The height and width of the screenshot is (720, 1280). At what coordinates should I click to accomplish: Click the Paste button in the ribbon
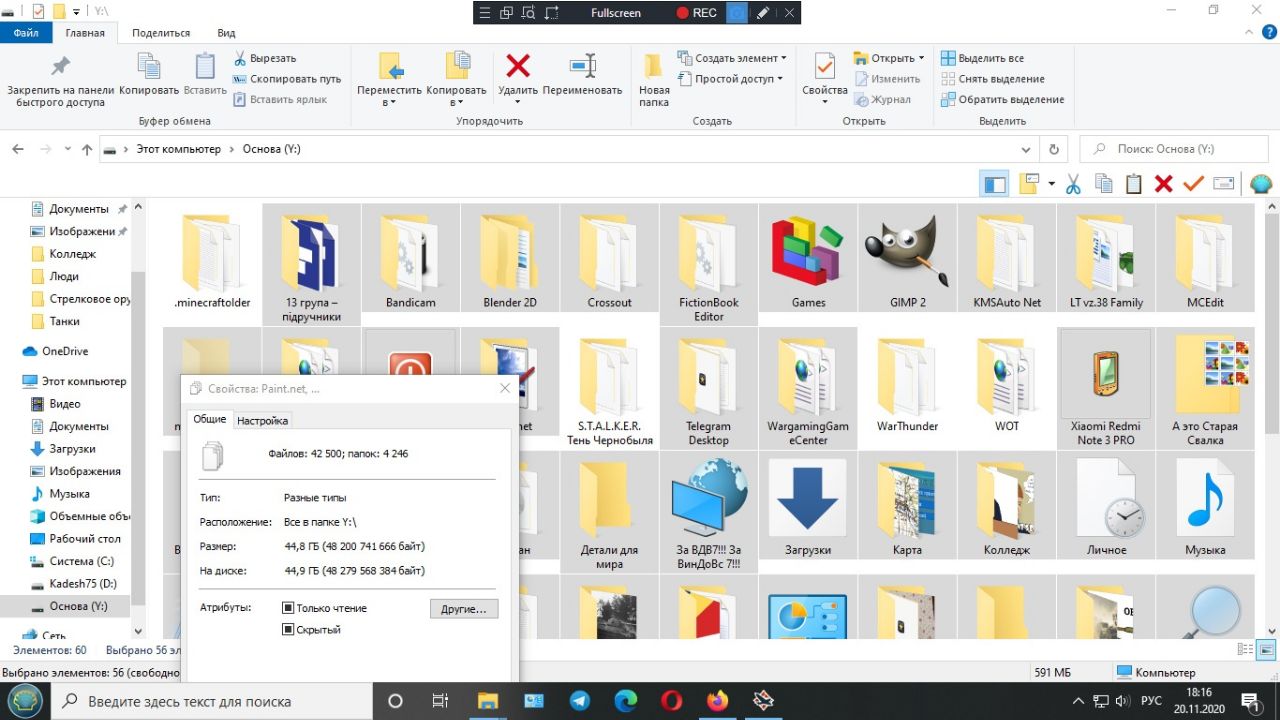coord(205,75)
